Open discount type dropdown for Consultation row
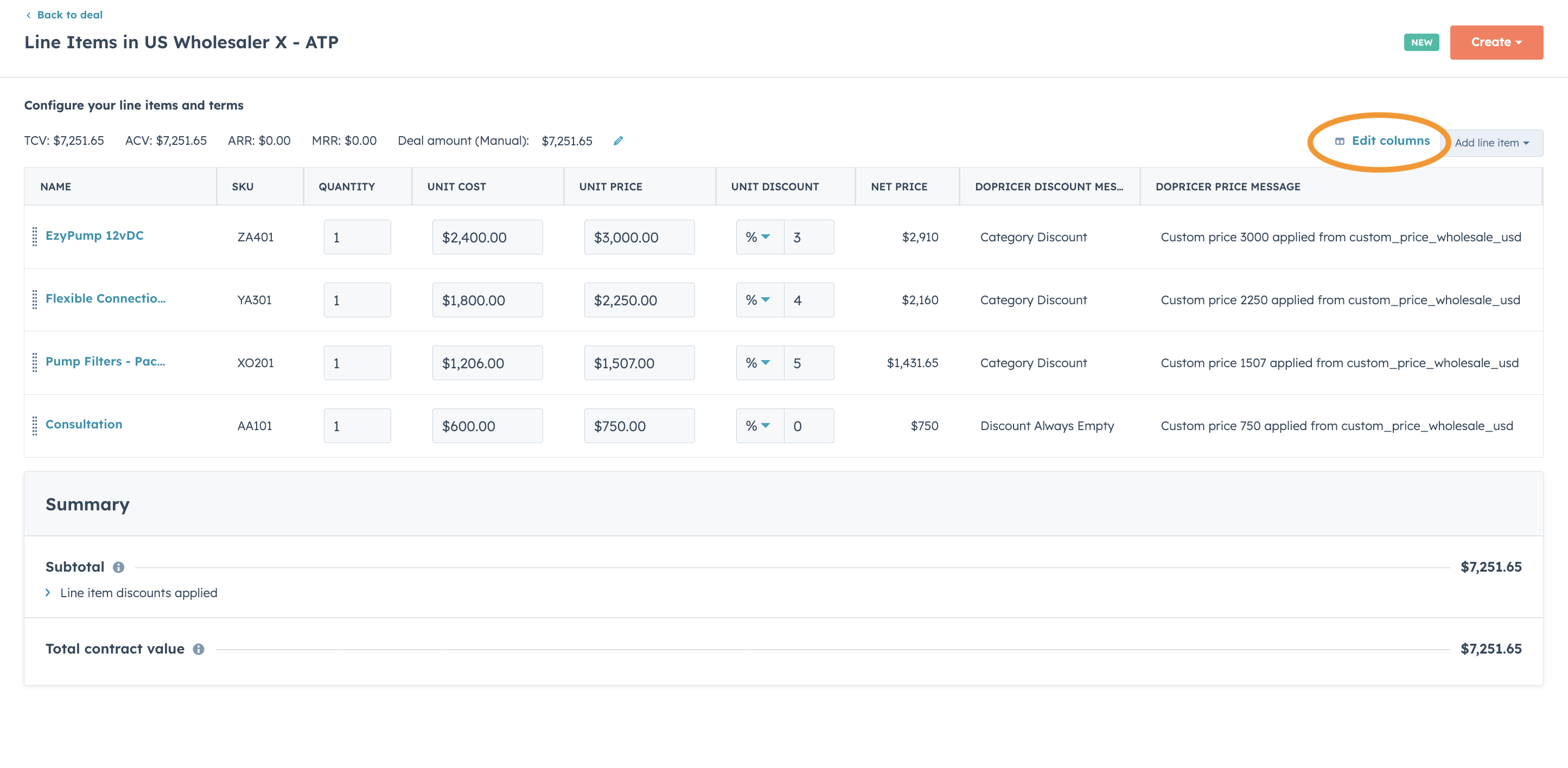The height and width of the screenshot is (768, 1568). click(760, 426)
